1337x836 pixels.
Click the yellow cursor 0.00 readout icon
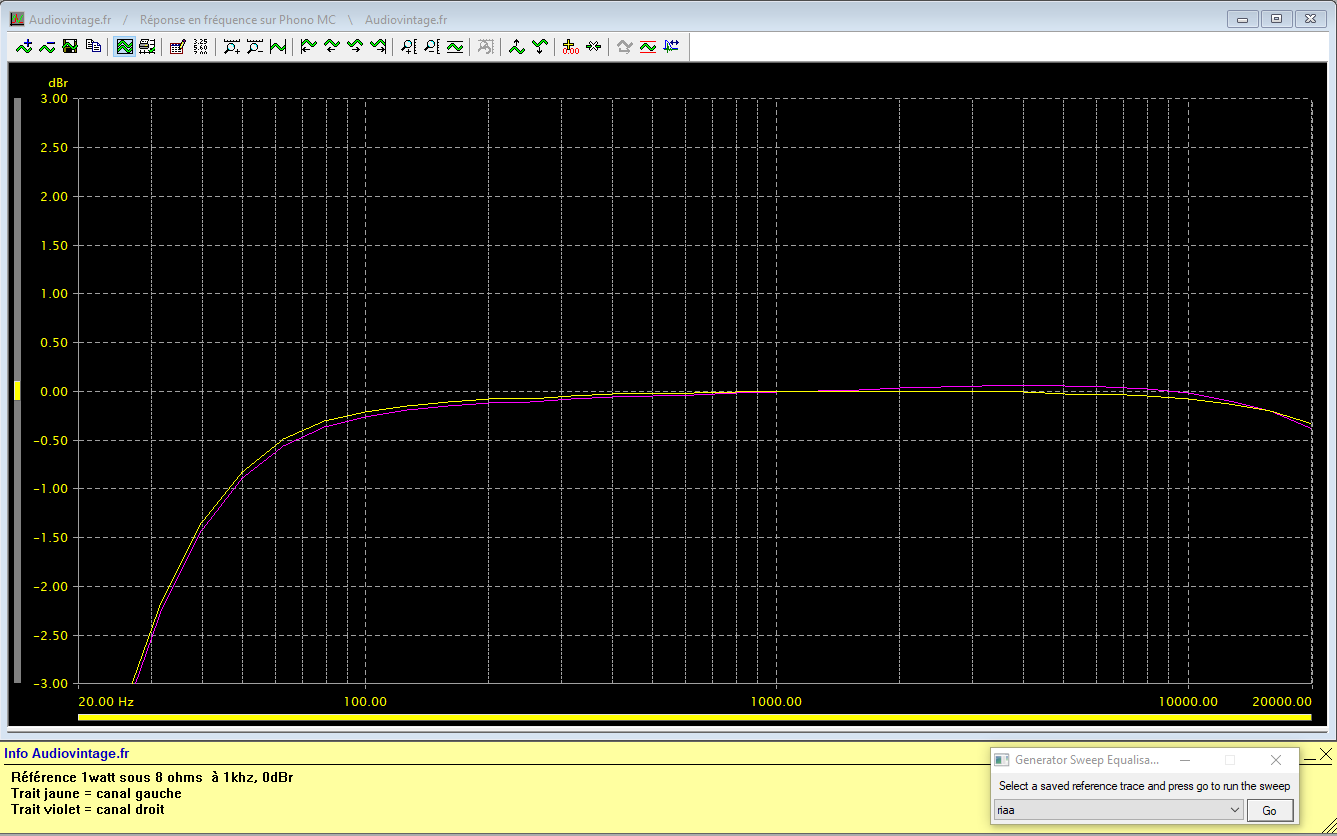pyautogui.click(x=571, y=46)
